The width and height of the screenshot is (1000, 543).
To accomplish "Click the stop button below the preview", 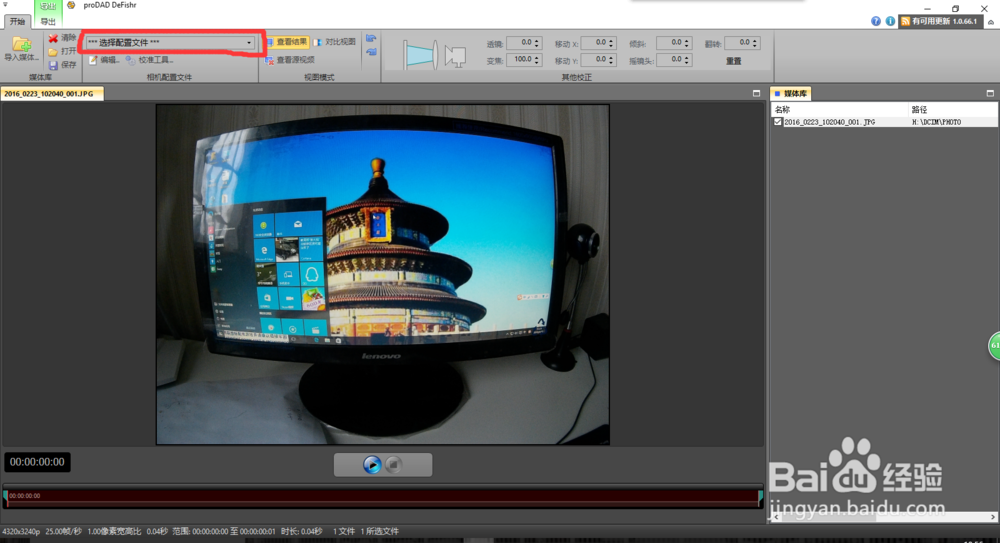I will [x=394, y=465].
